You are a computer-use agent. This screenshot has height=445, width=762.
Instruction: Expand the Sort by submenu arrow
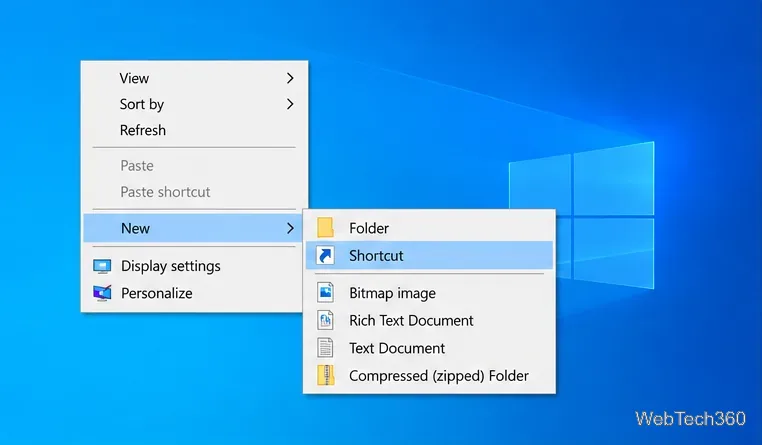(290, 104)
